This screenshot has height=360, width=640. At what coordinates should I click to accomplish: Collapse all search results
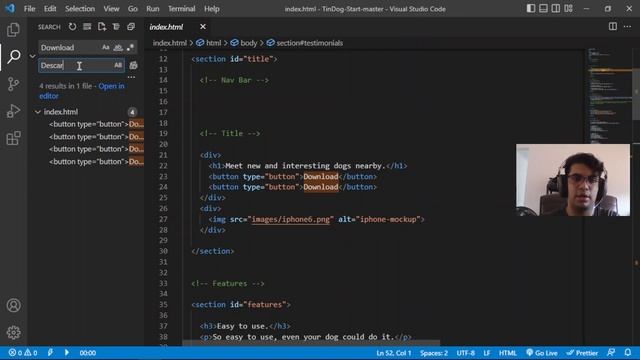point(131,27)
